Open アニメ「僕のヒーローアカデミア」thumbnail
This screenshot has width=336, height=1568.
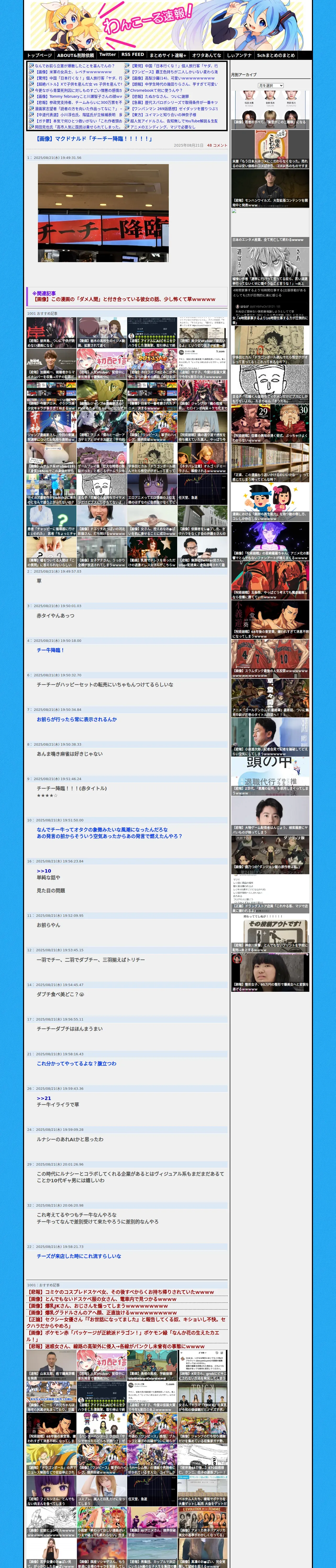pyautogui.click(x=102, y=427)
